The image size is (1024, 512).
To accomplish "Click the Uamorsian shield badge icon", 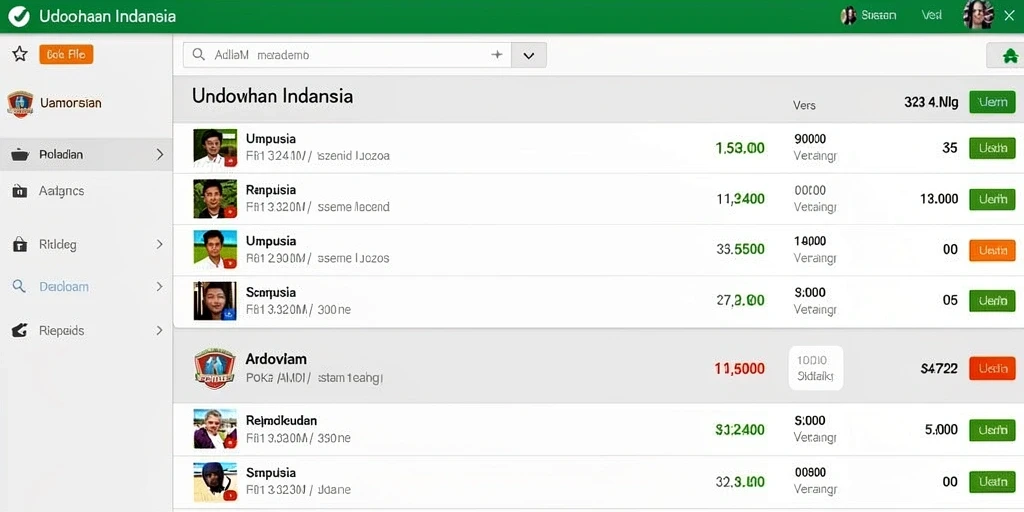I will (x=20, y=104).
